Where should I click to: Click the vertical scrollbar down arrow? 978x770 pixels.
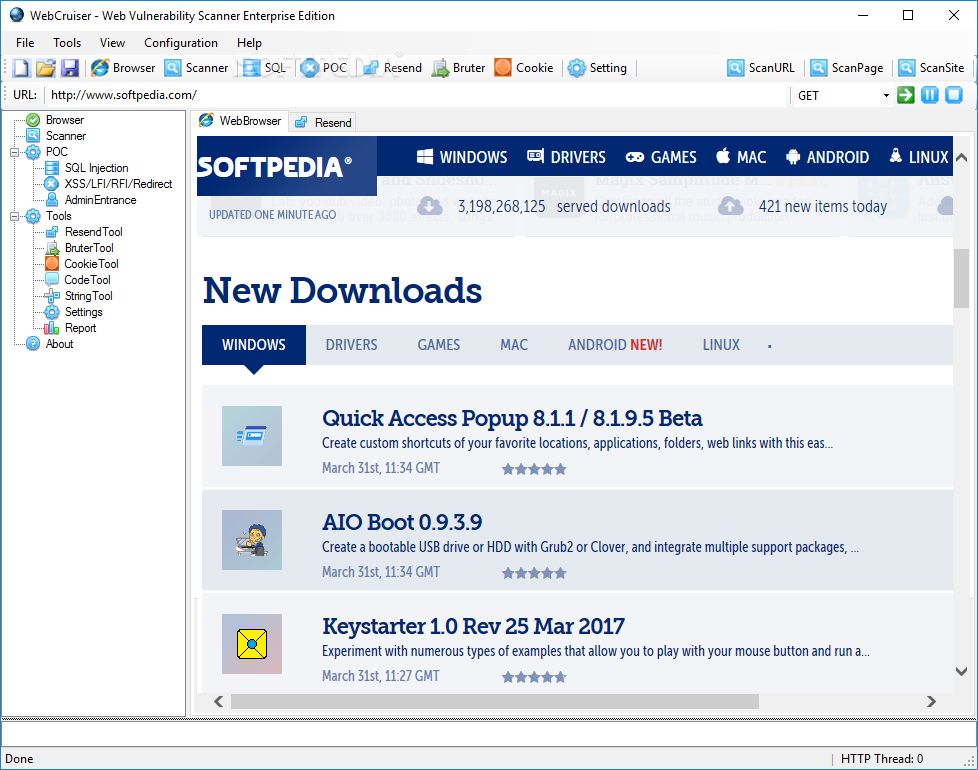click(961, 671)
